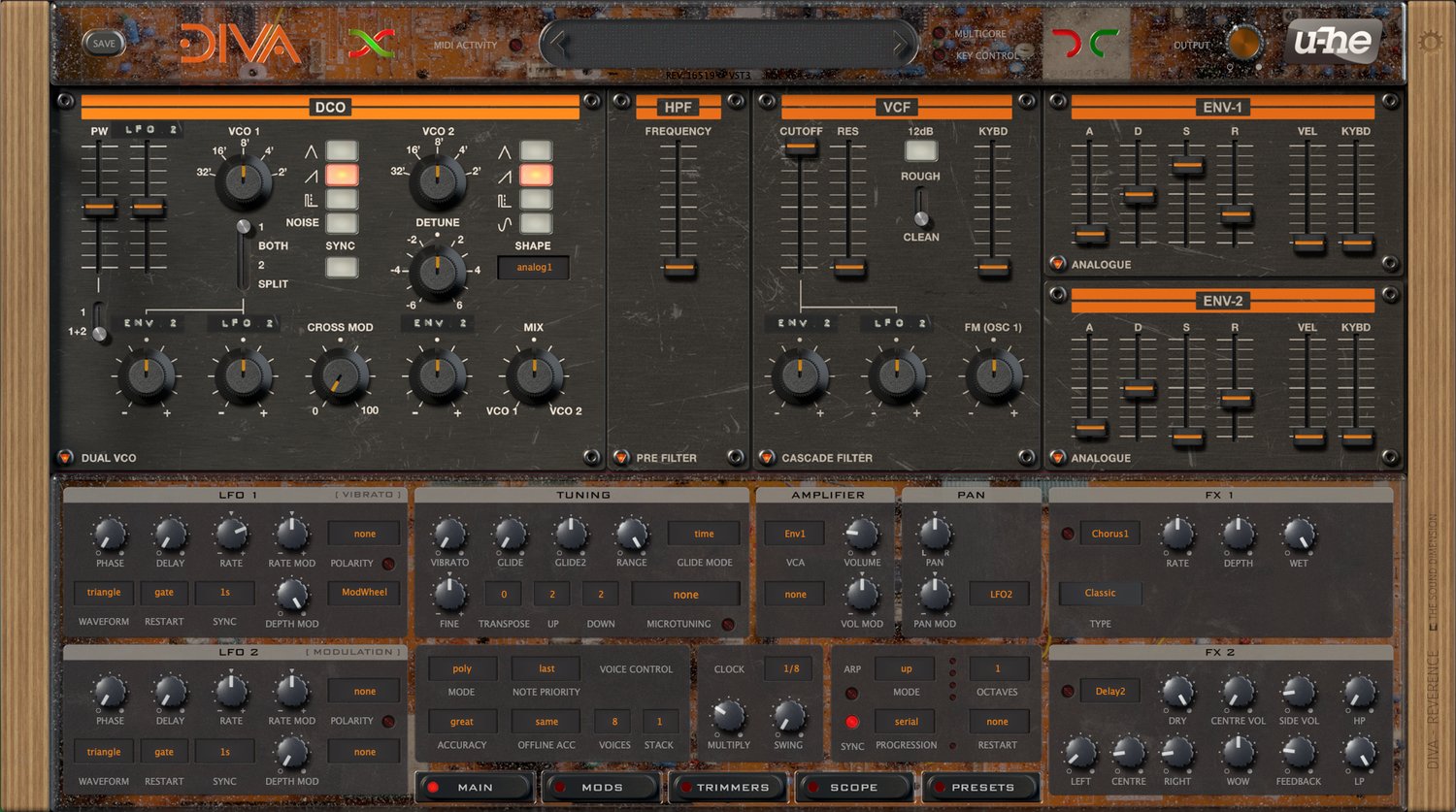Open the CASCADE FILTER module selector

pos(766,457)
